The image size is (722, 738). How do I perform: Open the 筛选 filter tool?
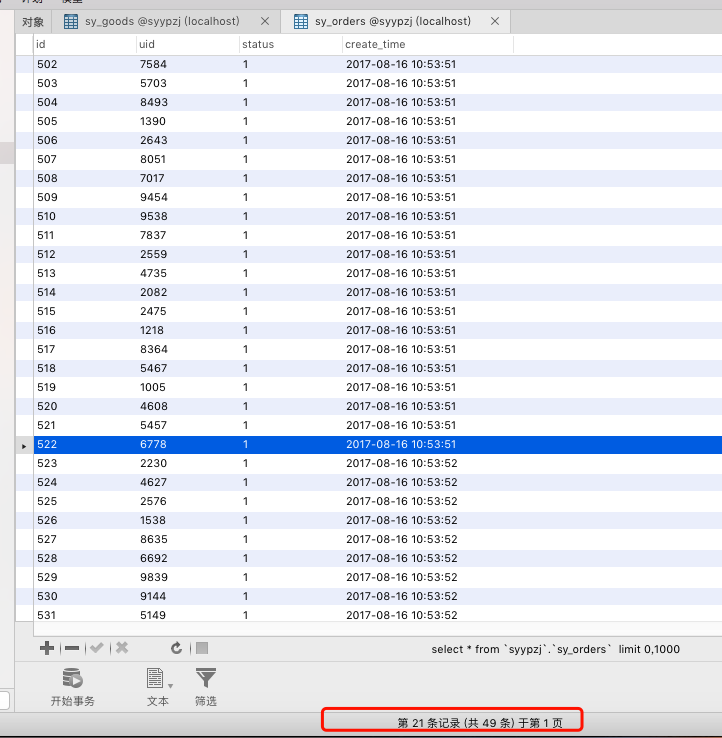coord(205,687)
